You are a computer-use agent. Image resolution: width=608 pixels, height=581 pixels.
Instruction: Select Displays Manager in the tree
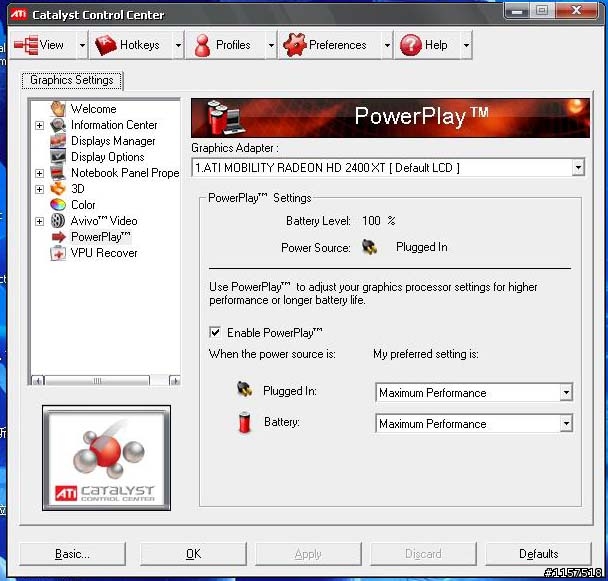pos(113,141)
